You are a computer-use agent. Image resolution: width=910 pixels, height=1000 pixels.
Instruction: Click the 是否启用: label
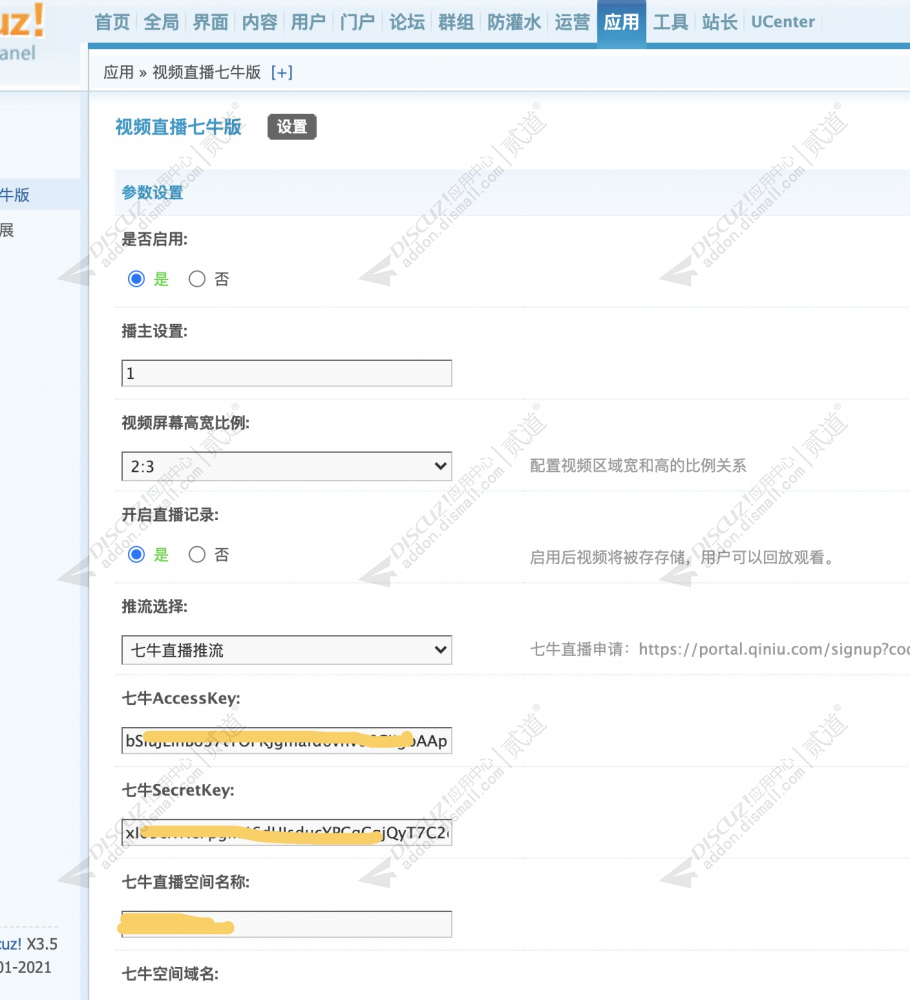(155, 240)
